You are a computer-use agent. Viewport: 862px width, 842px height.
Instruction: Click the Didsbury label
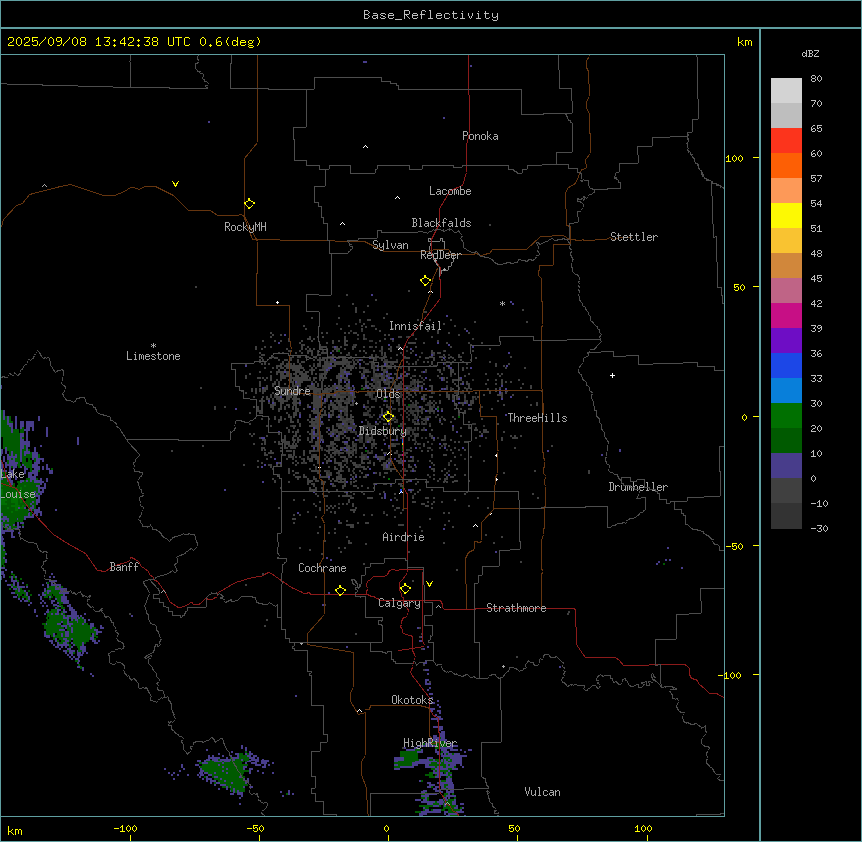point(383,431)
